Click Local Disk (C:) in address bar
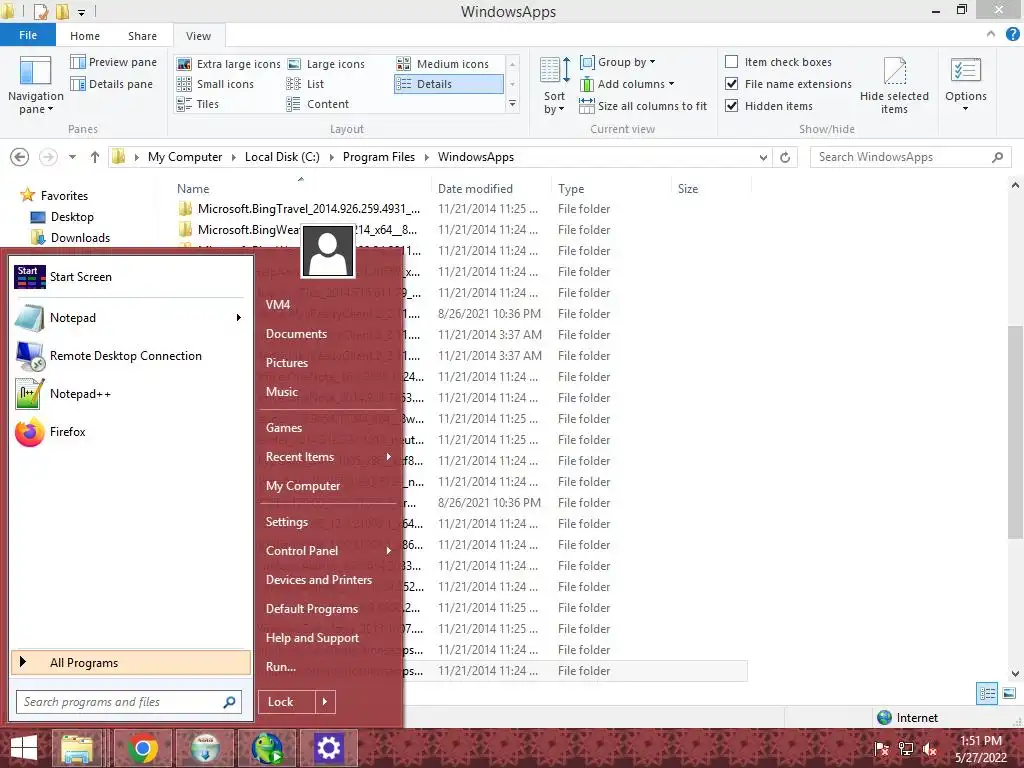Screen dimensions: 1024x768 pos(282,157)
